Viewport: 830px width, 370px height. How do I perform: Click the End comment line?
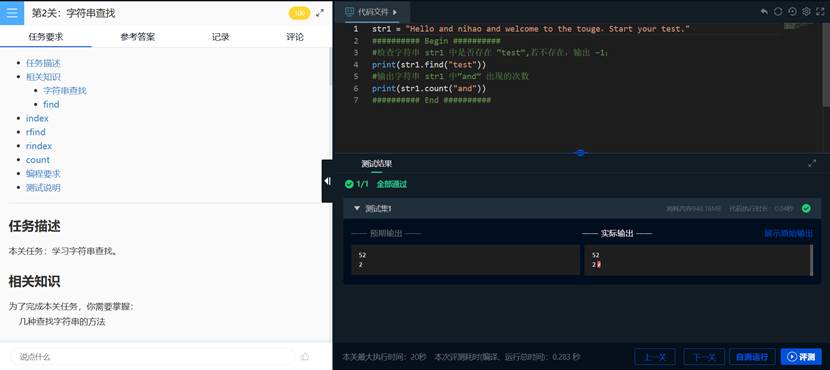[x=431, y=100]
